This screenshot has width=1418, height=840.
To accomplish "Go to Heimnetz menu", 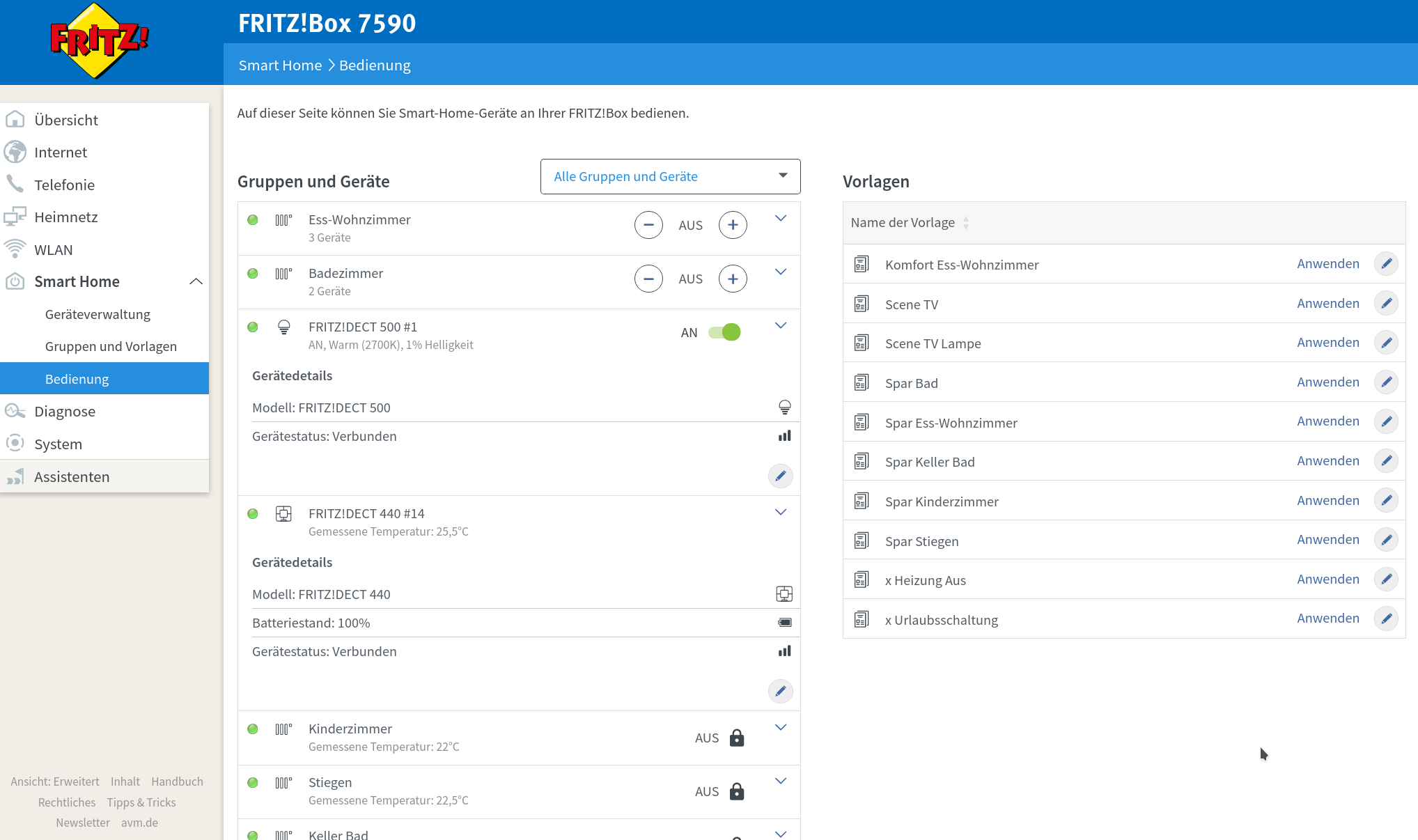I will click(x=66, y=217).
